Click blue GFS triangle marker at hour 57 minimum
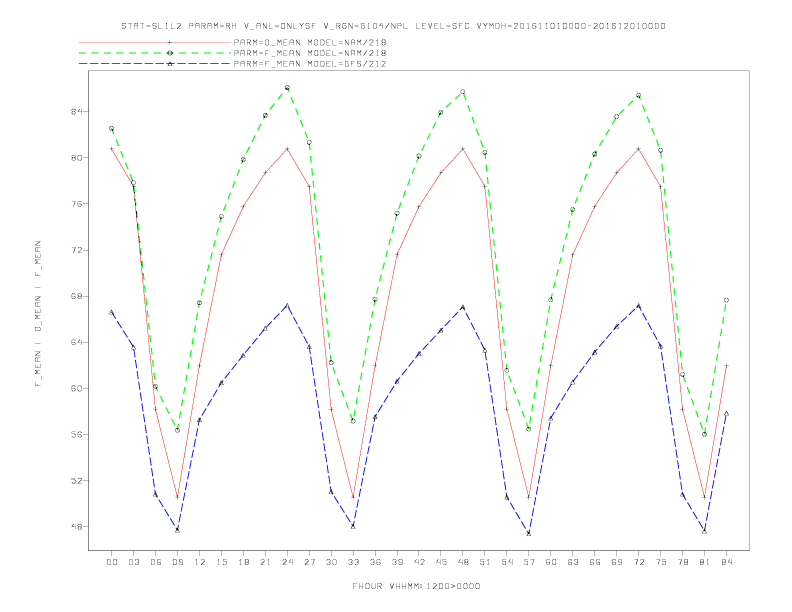Image resolution: width=792 pixels, height=612 pixels. 529,533
